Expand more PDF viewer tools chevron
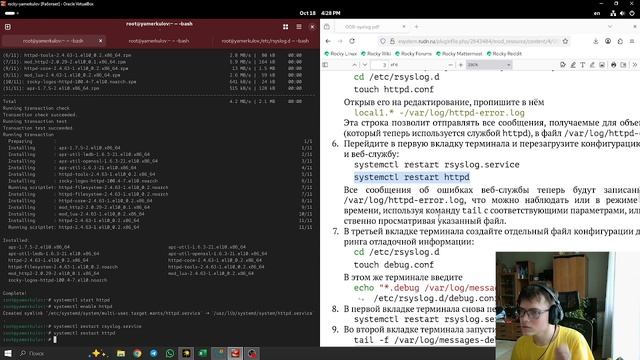The height and width of the screenshot is (360, 640). (x=635, y=65)
